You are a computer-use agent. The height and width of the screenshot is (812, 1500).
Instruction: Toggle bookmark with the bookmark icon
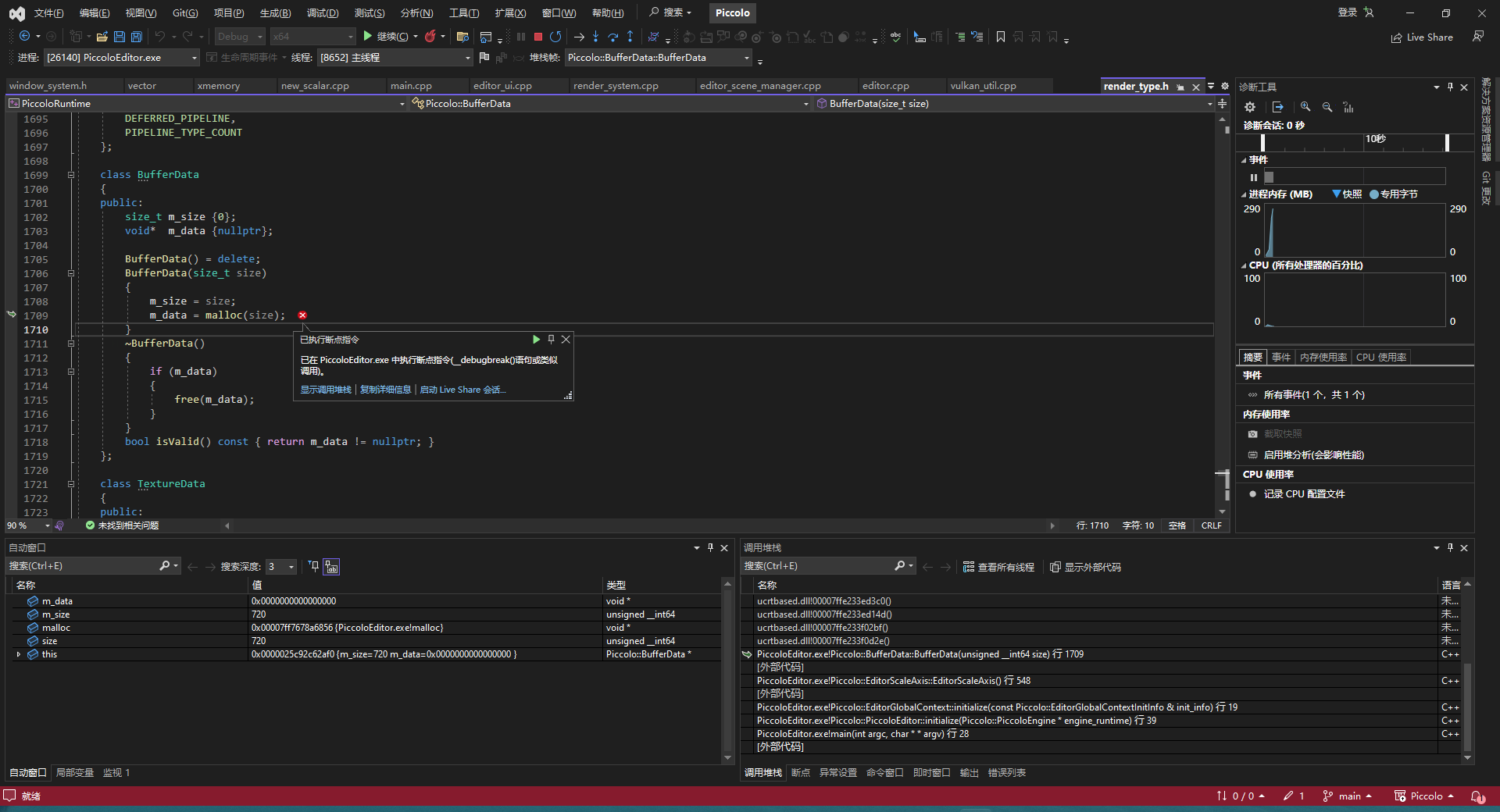(x=1000, y=37)
